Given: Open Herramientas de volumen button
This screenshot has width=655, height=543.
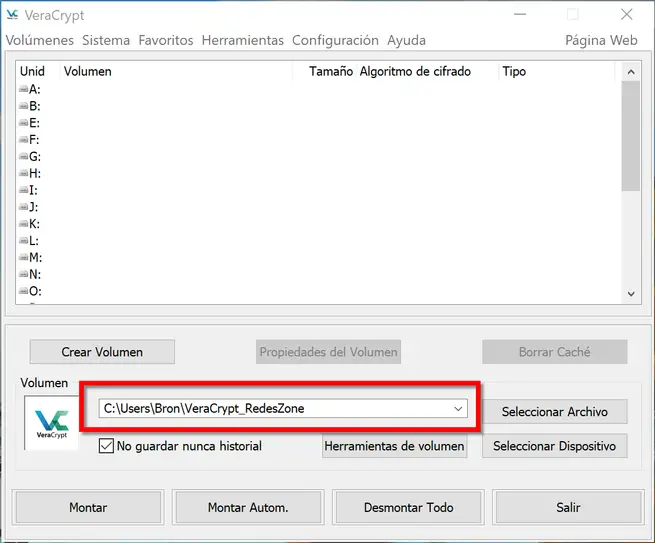Looking at the screenshot, I should click(x=394, y=446).
